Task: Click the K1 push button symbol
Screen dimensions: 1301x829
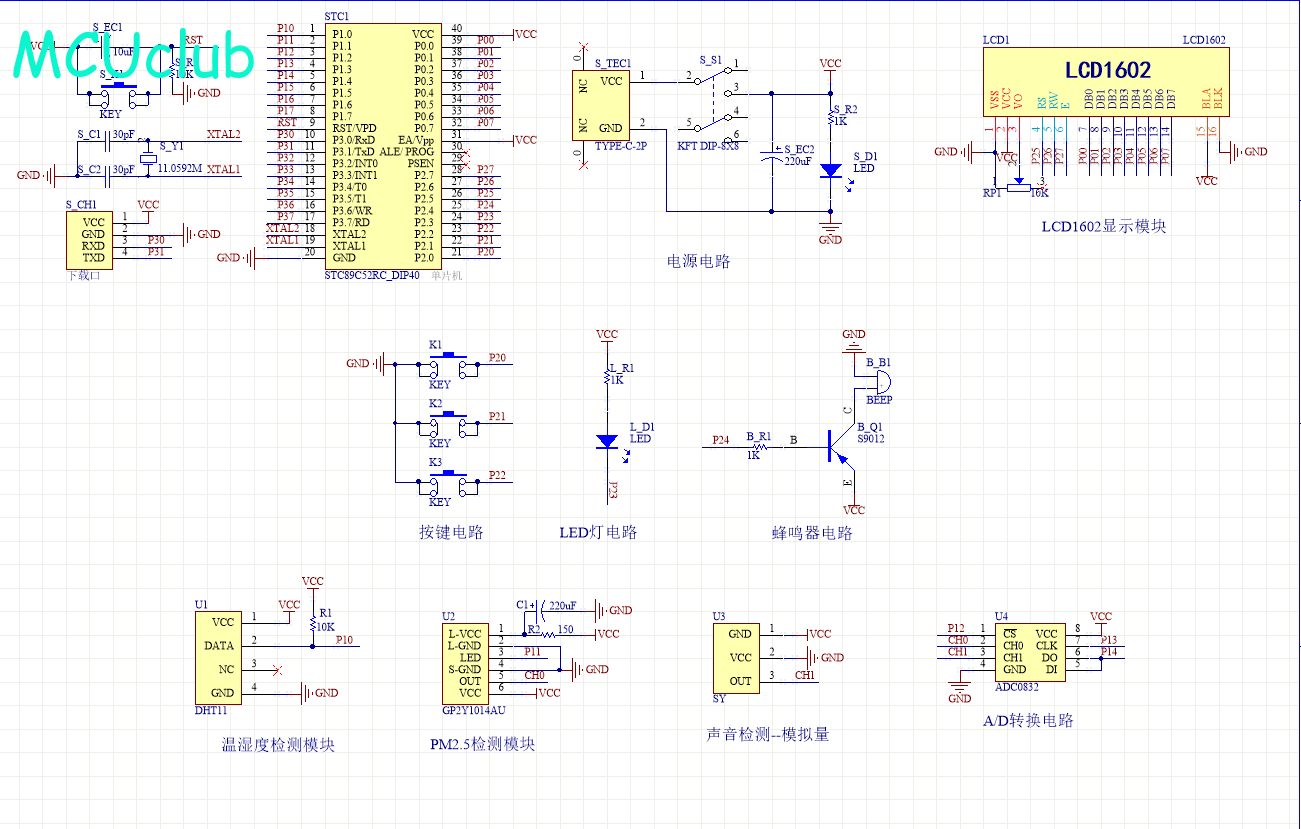Action: tap(449, 367)
